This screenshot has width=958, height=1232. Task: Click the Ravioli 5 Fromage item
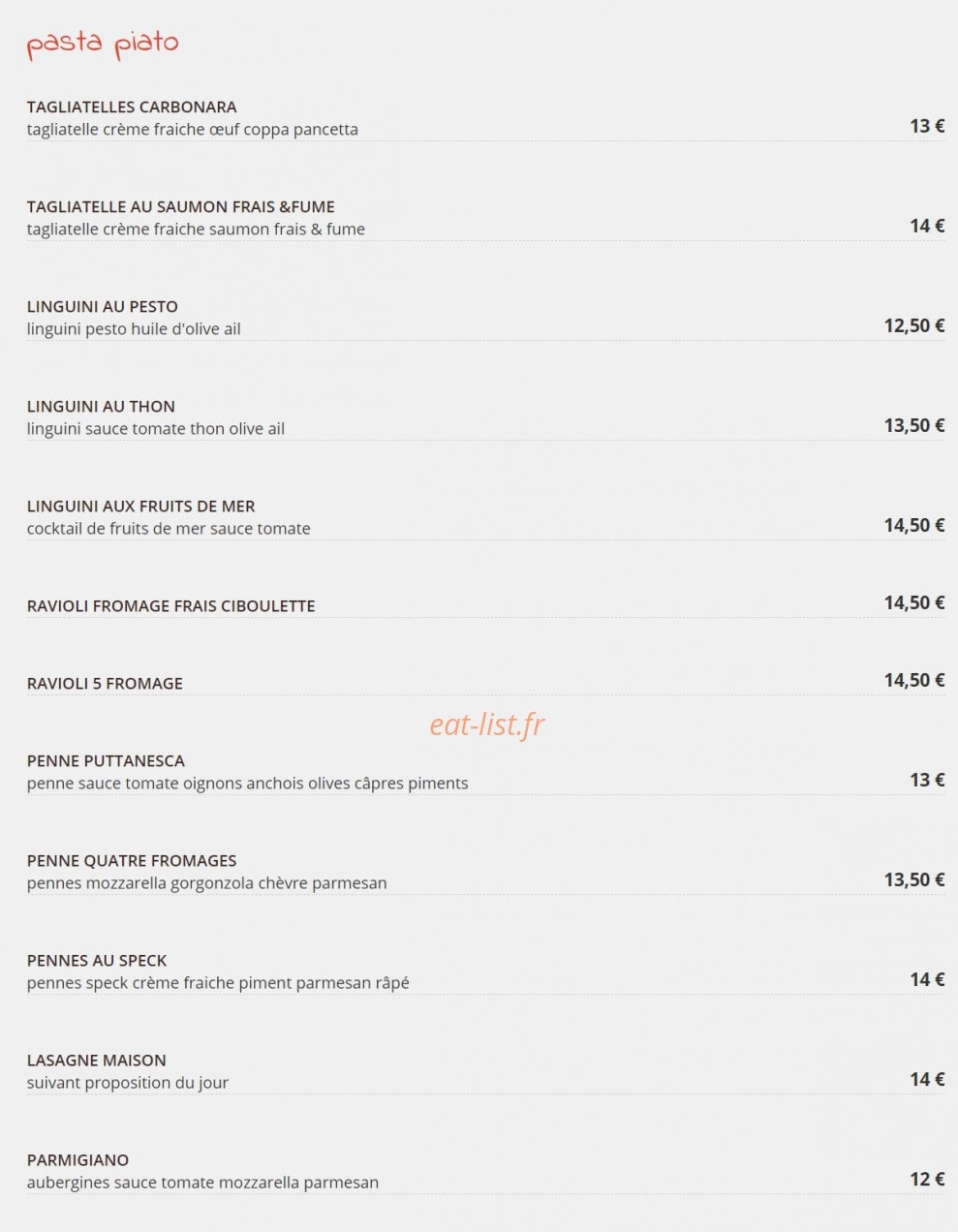point(105,683)
